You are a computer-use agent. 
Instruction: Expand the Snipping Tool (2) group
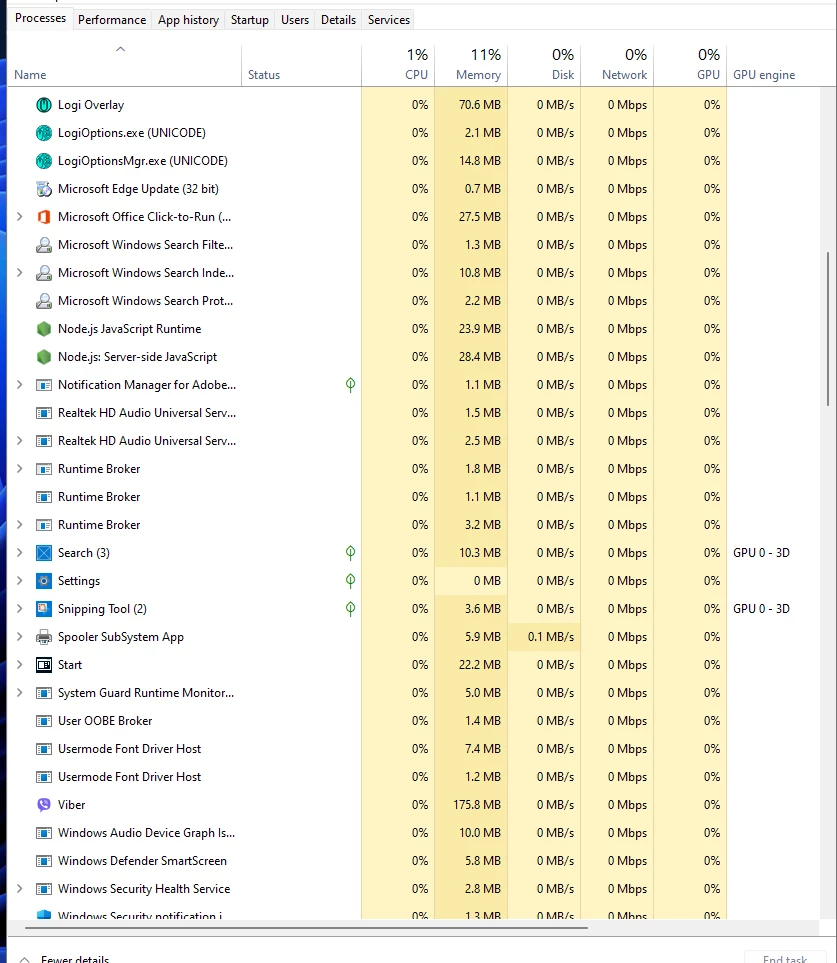[x=20, y=609]
